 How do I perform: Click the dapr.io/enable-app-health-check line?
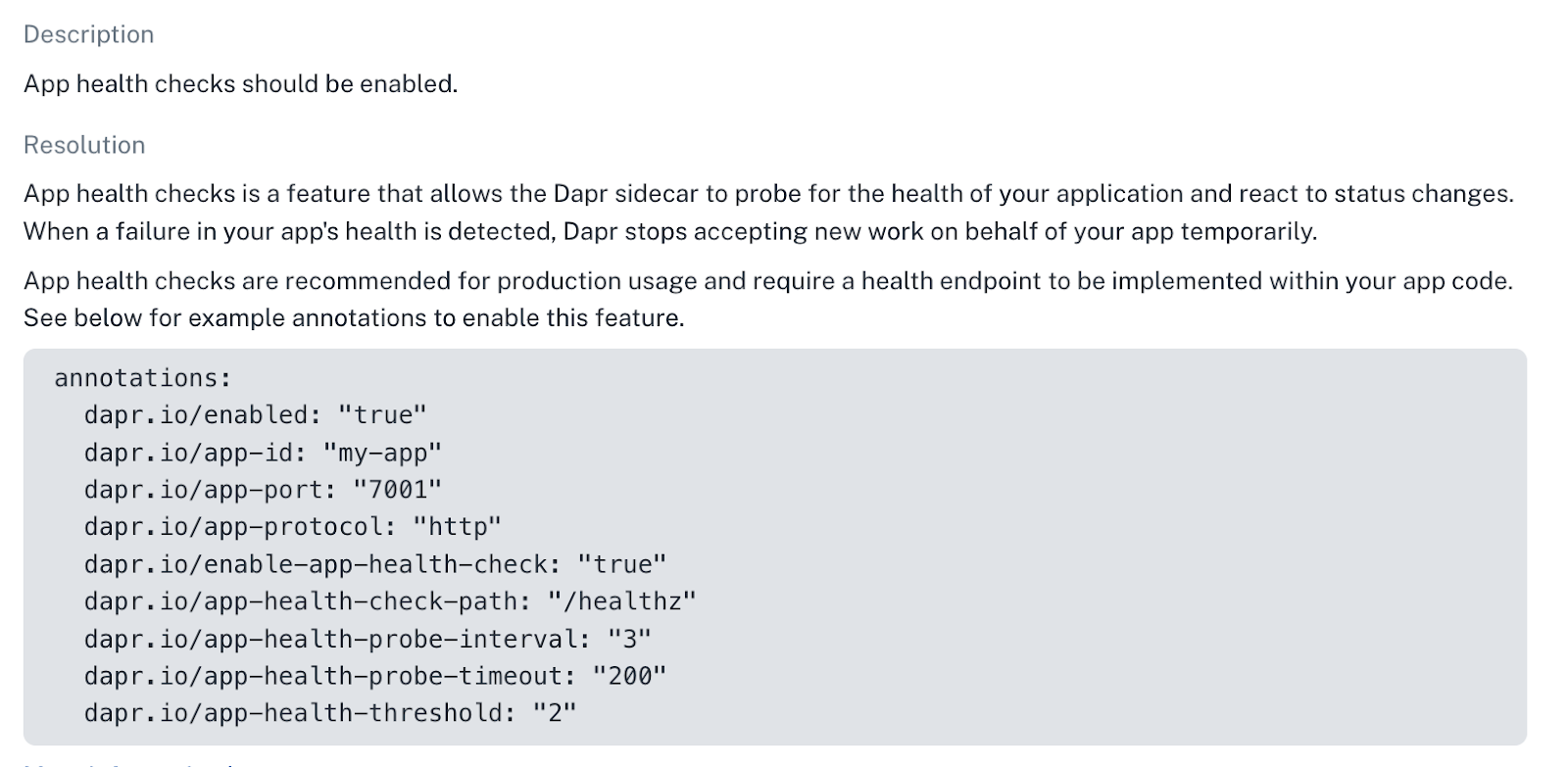click(x=374, y=564)
